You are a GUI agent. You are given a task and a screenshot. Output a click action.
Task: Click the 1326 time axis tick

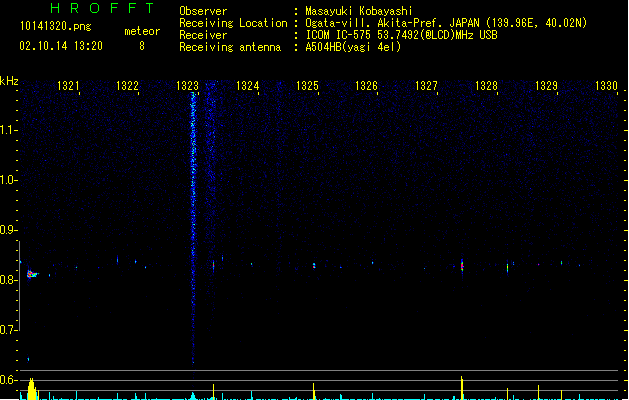[x=366, y=86]
